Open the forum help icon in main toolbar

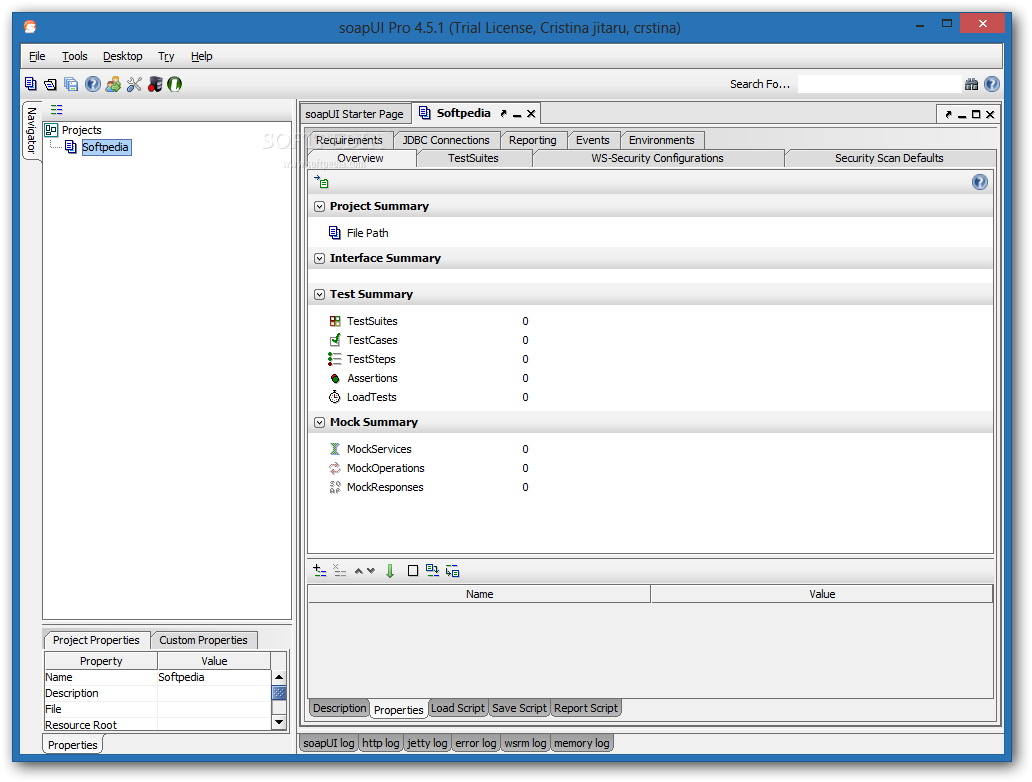click(93, 84)
